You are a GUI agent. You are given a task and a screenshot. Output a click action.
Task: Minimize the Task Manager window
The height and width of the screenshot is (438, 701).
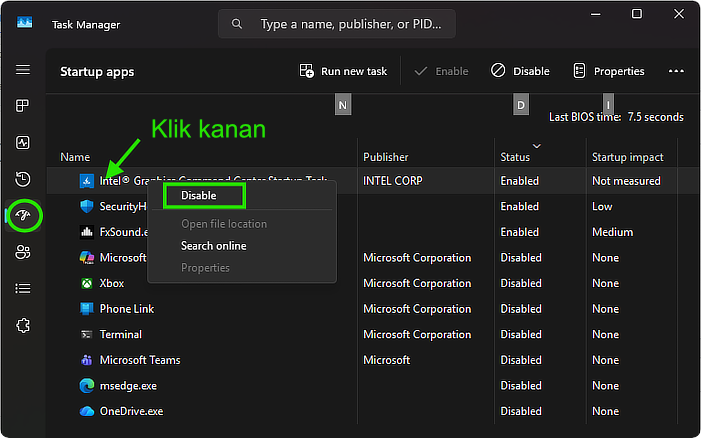595,14
